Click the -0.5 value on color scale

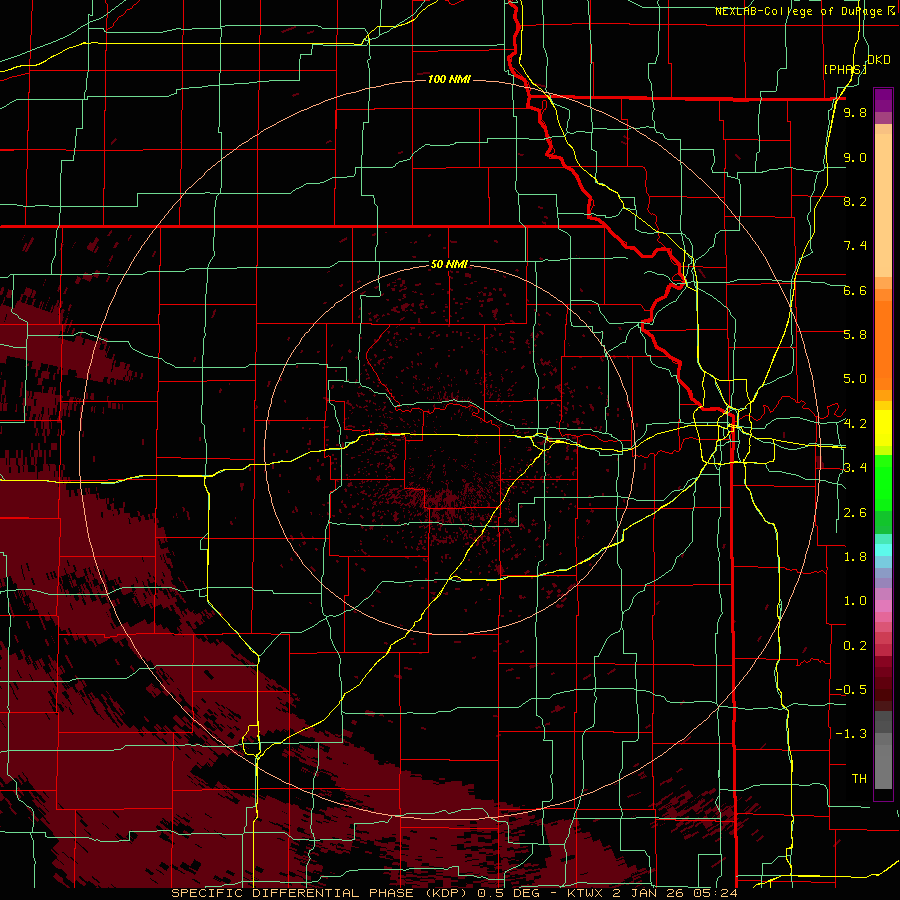click(x=851, y=690)
